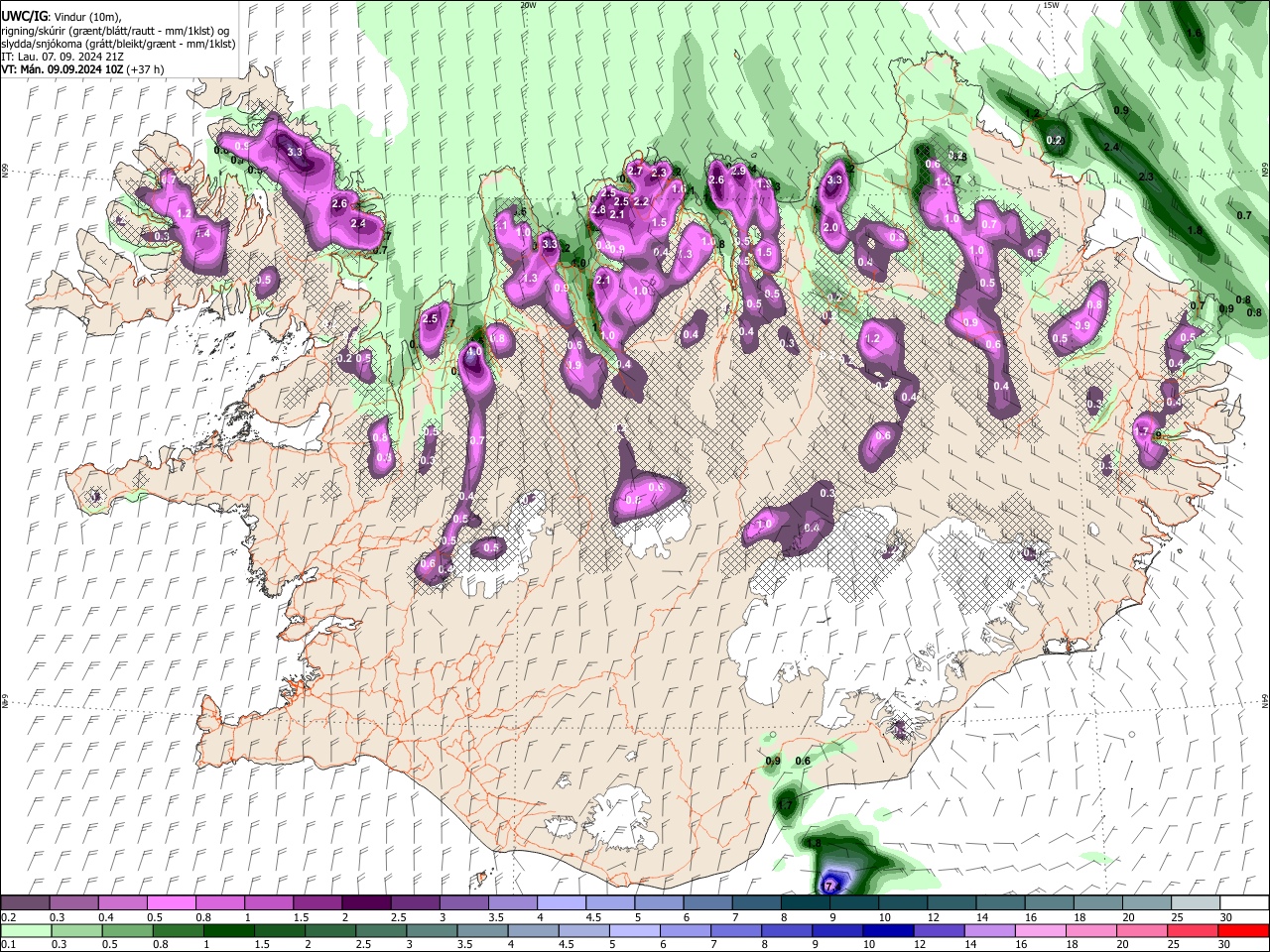Select the grey-purple snow swatch starting at 0.2
This screenshot has height=952, width=1270.
coord(25,903)
